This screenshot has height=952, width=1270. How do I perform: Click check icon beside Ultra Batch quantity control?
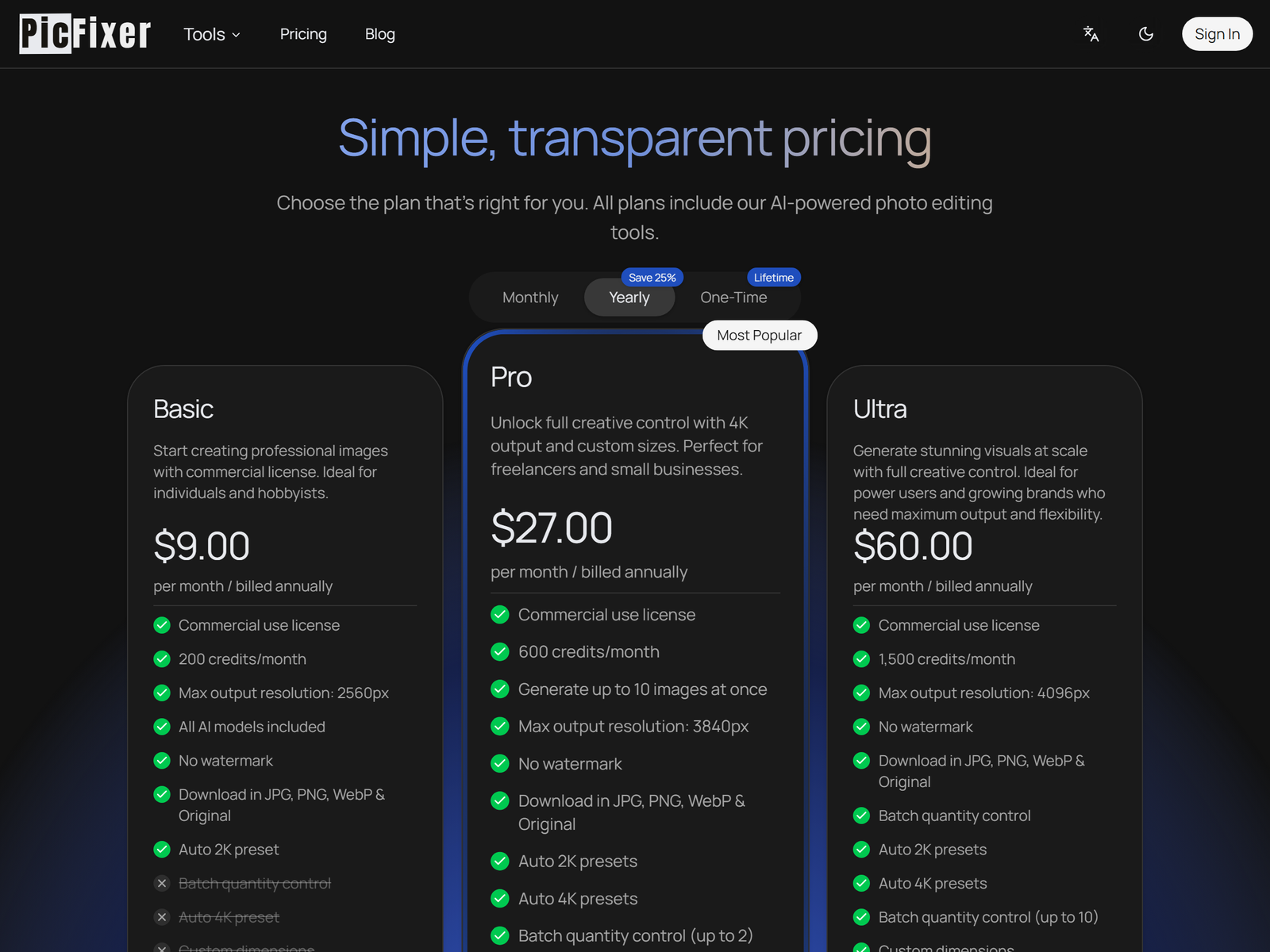[862, 816]
